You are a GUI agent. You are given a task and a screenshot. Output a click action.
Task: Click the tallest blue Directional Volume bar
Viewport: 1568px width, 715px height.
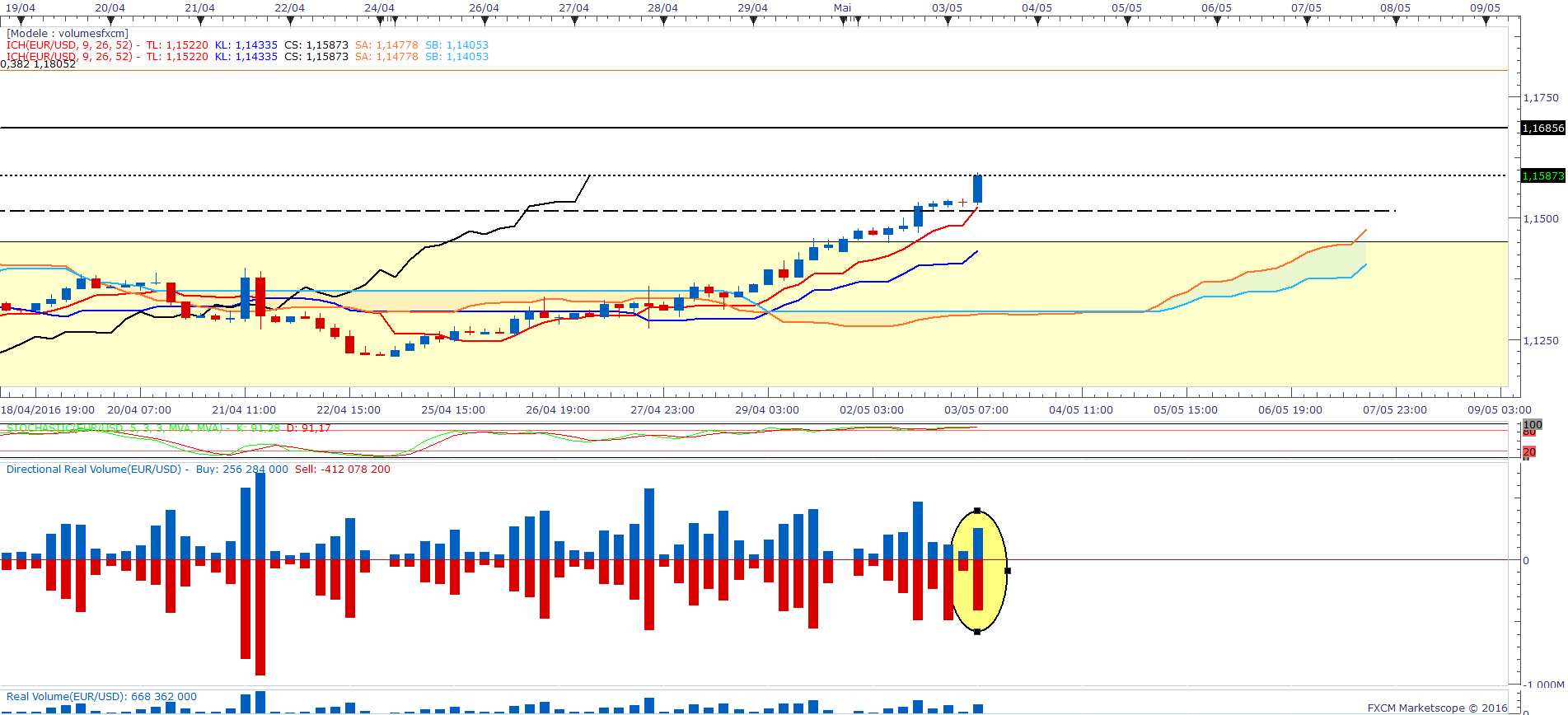[x=260, y=516]
